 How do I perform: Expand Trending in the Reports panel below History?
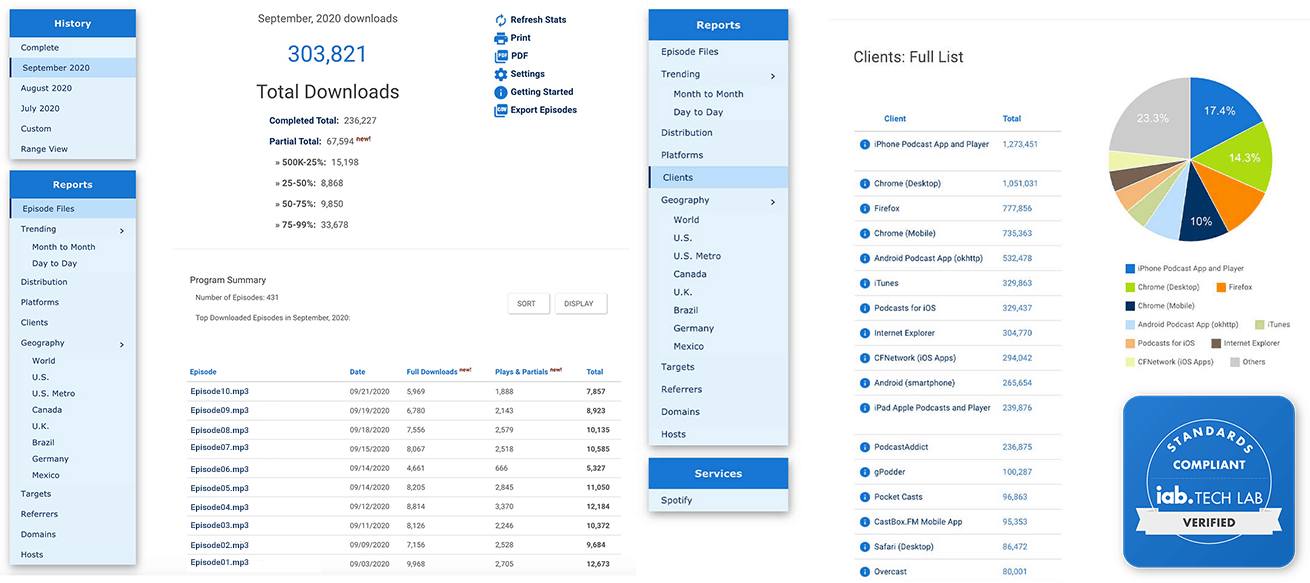pos(122,231)
